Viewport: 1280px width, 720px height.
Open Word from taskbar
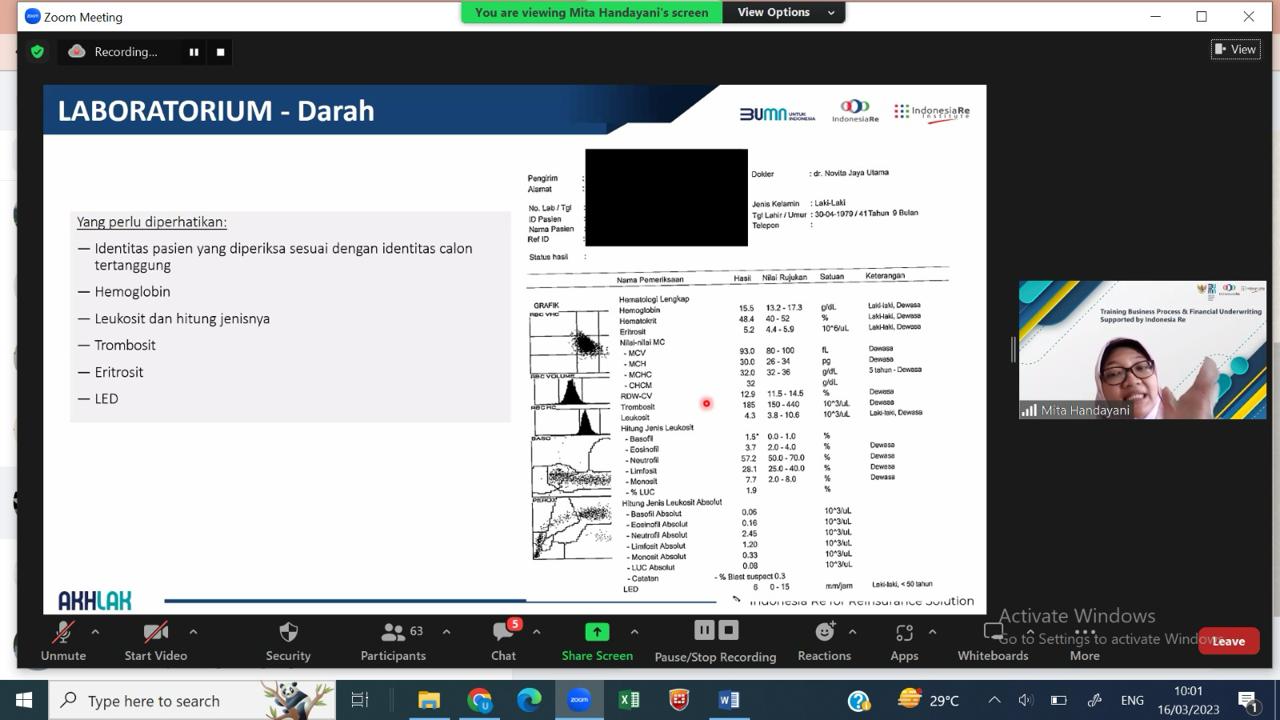pos(729,700)
